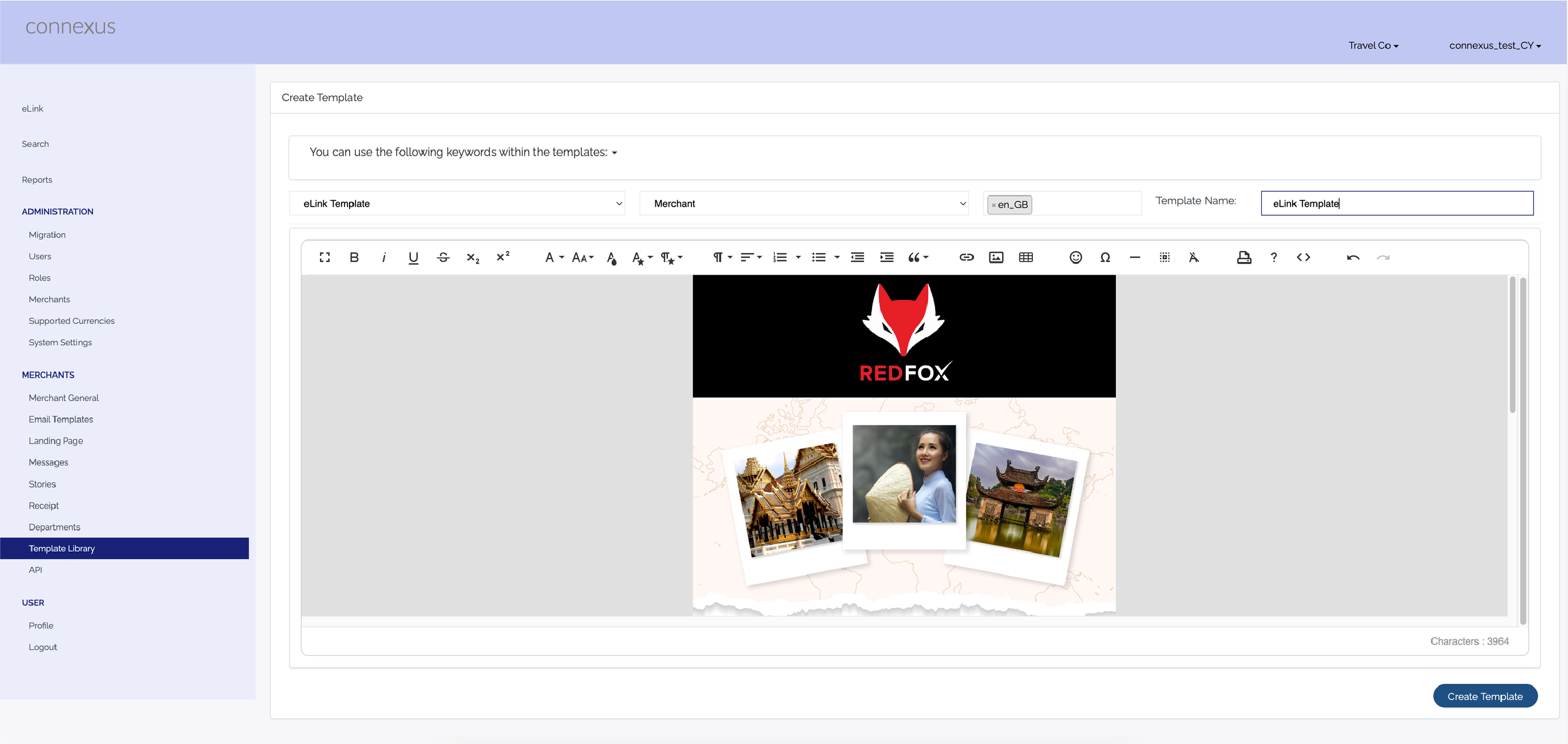This screenshot has height=744, width=1568.
Task: Open the Travel Co merchant menu
Action: [1373, 46]
